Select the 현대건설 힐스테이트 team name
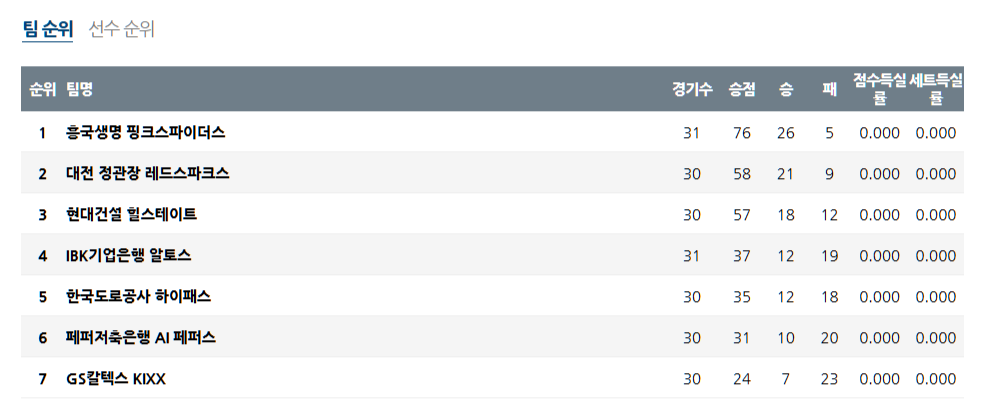Screen dimensions: 990x405 [x=131, y=214]
